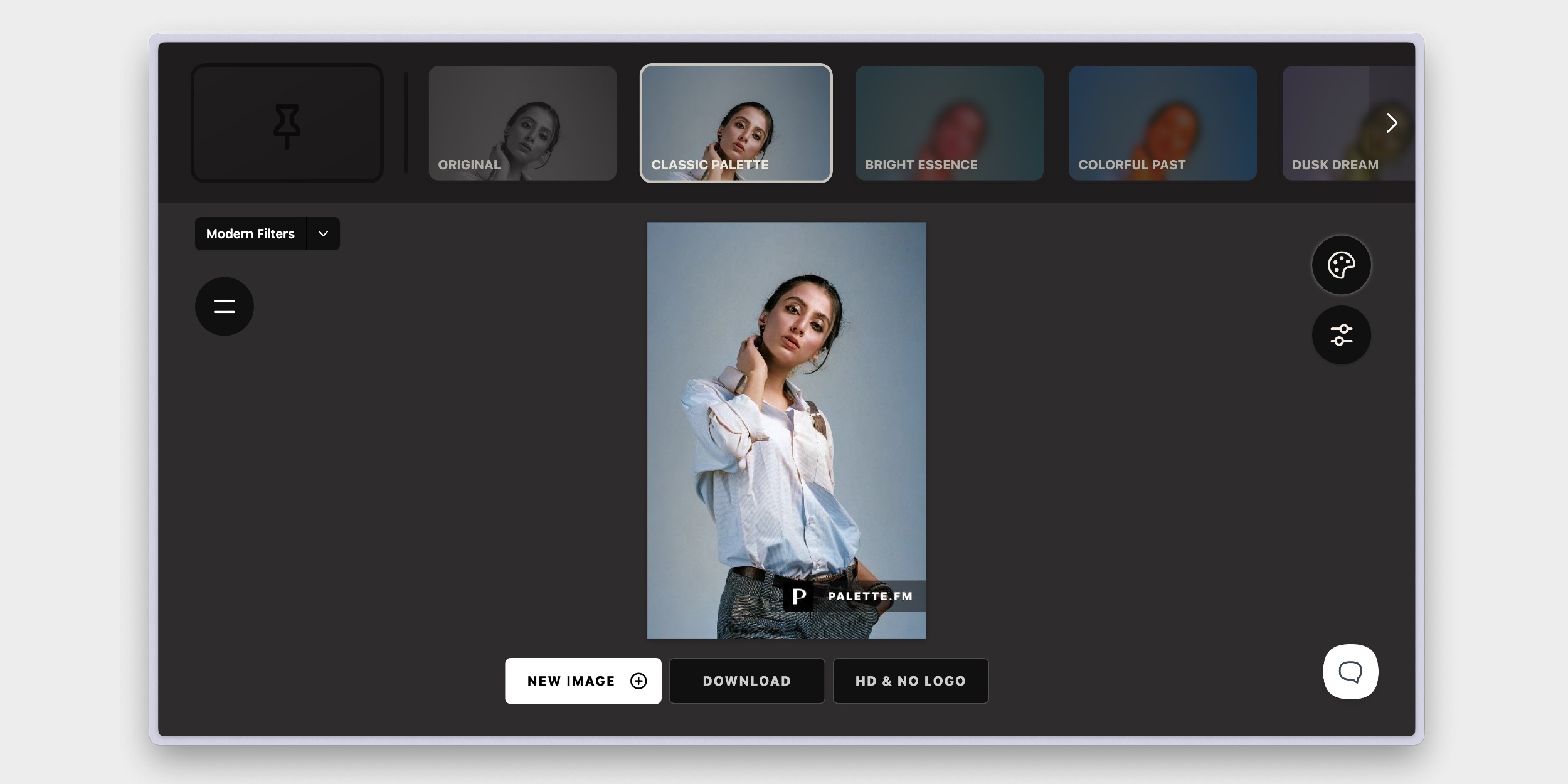Viewport: 1568px width, 784px height.
Task: Open the image adjustment settings
Action: point(1342,334)
